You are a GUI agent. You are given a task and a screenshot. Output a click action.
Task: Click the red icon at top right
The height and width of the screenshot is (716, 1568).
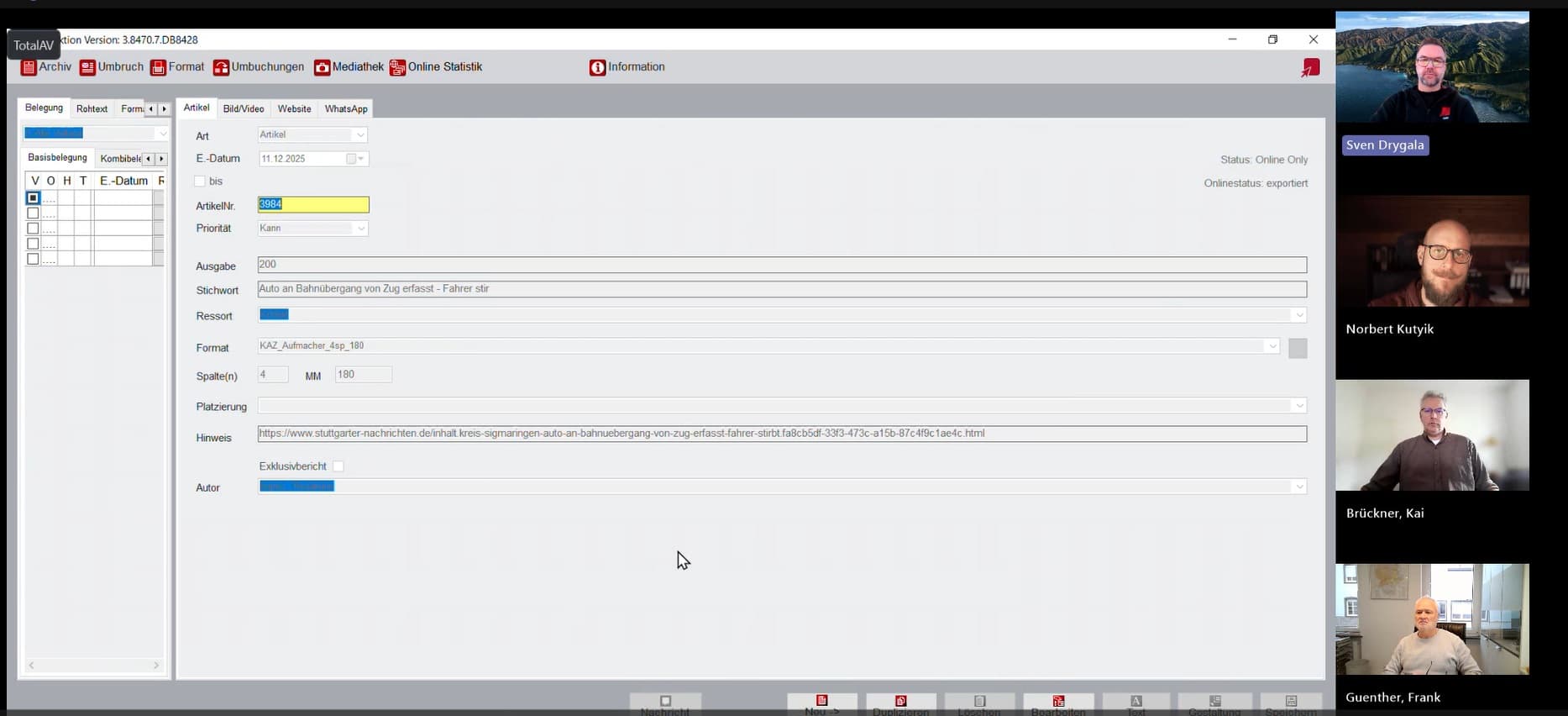point(1310,68)
